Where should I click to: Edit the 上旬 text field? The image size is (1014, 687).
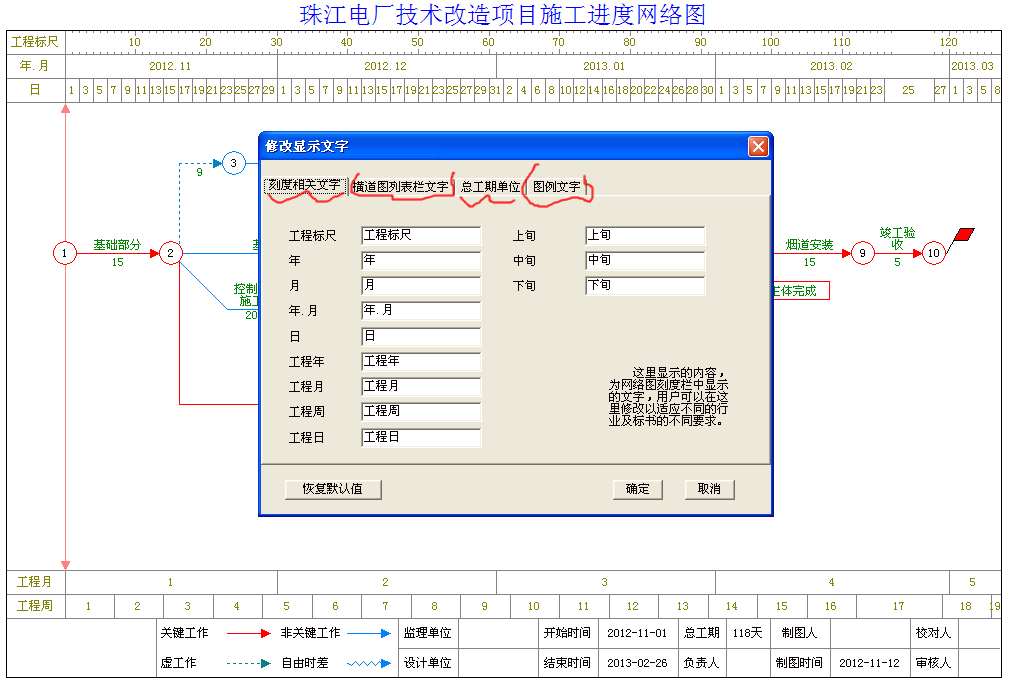click(645, 235)
